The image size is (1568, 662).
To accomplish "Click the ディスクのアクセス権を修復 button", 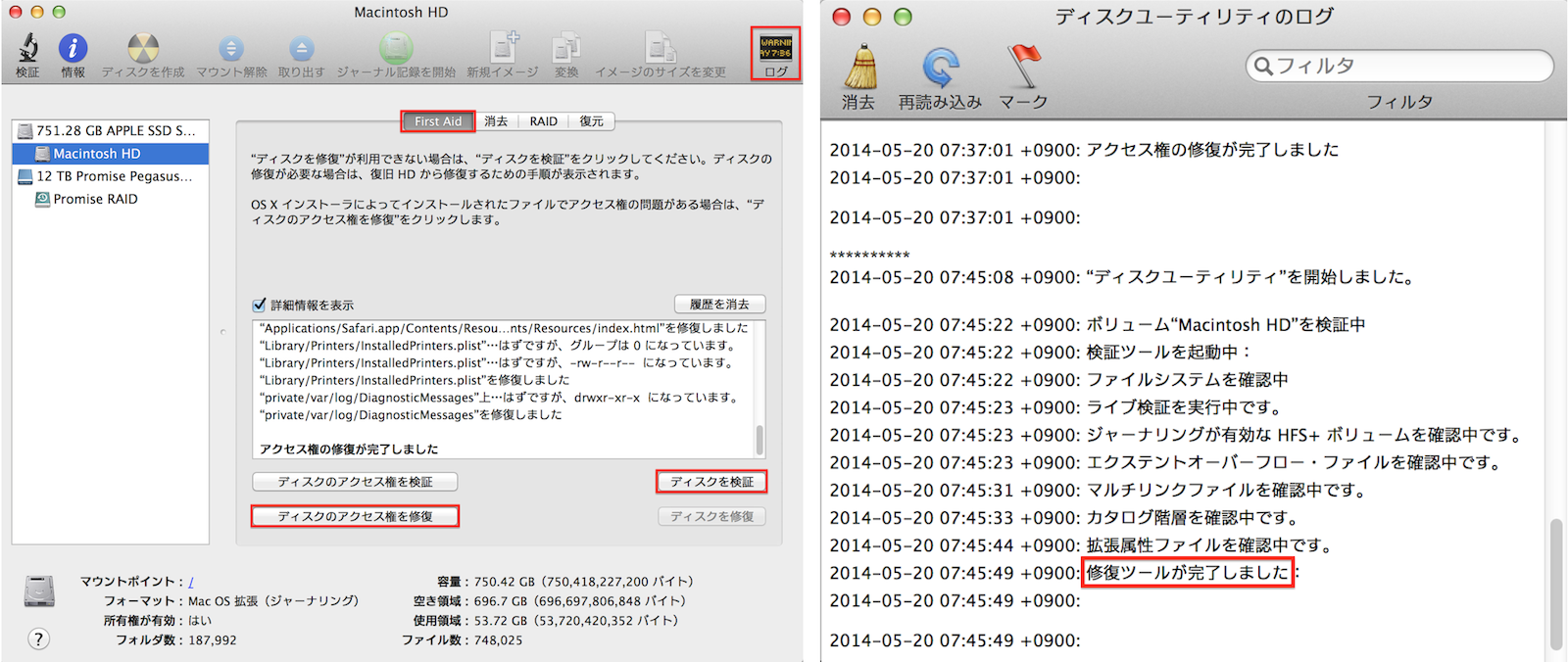I will 355,516.
